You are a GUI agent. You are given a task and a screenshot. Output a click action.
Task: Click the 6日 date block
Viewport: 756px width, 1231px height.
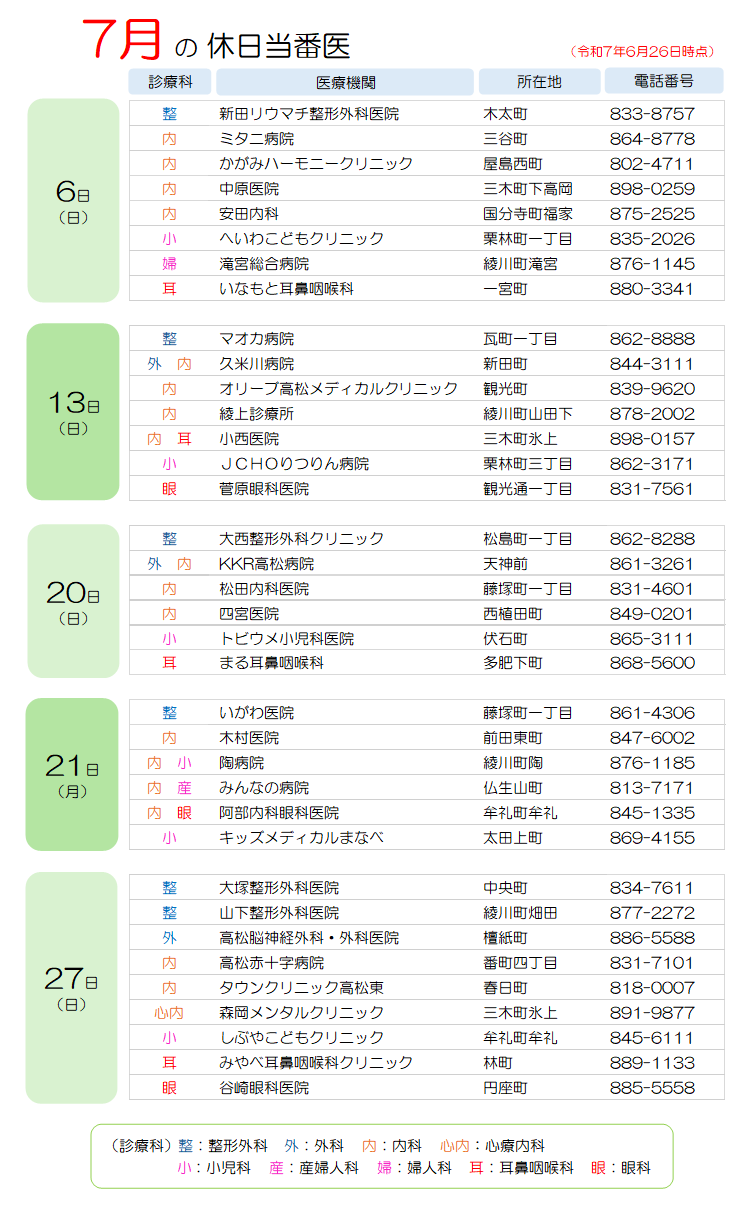[73, 200]
